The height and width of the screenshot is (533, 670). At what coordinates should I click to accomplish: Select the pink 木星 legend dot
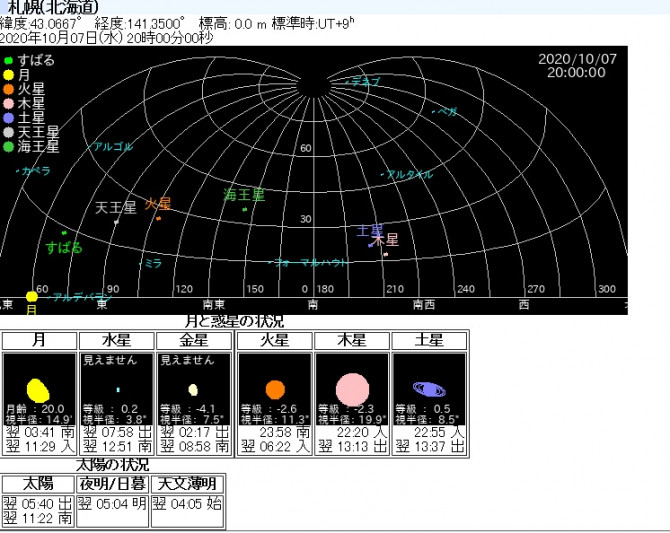click(x=9, y=104)
